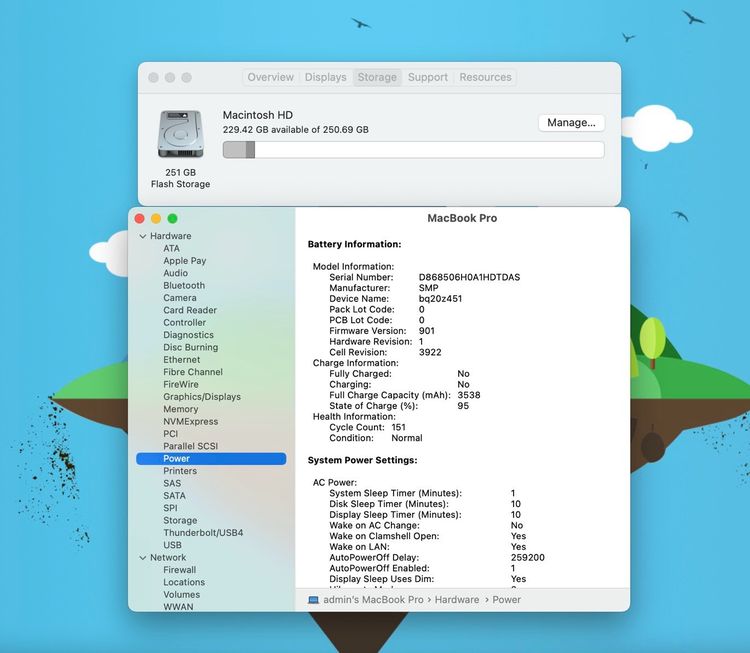The image size is (750, 653).
Task: Click Power in the path bar
Action: pos(507,600)
